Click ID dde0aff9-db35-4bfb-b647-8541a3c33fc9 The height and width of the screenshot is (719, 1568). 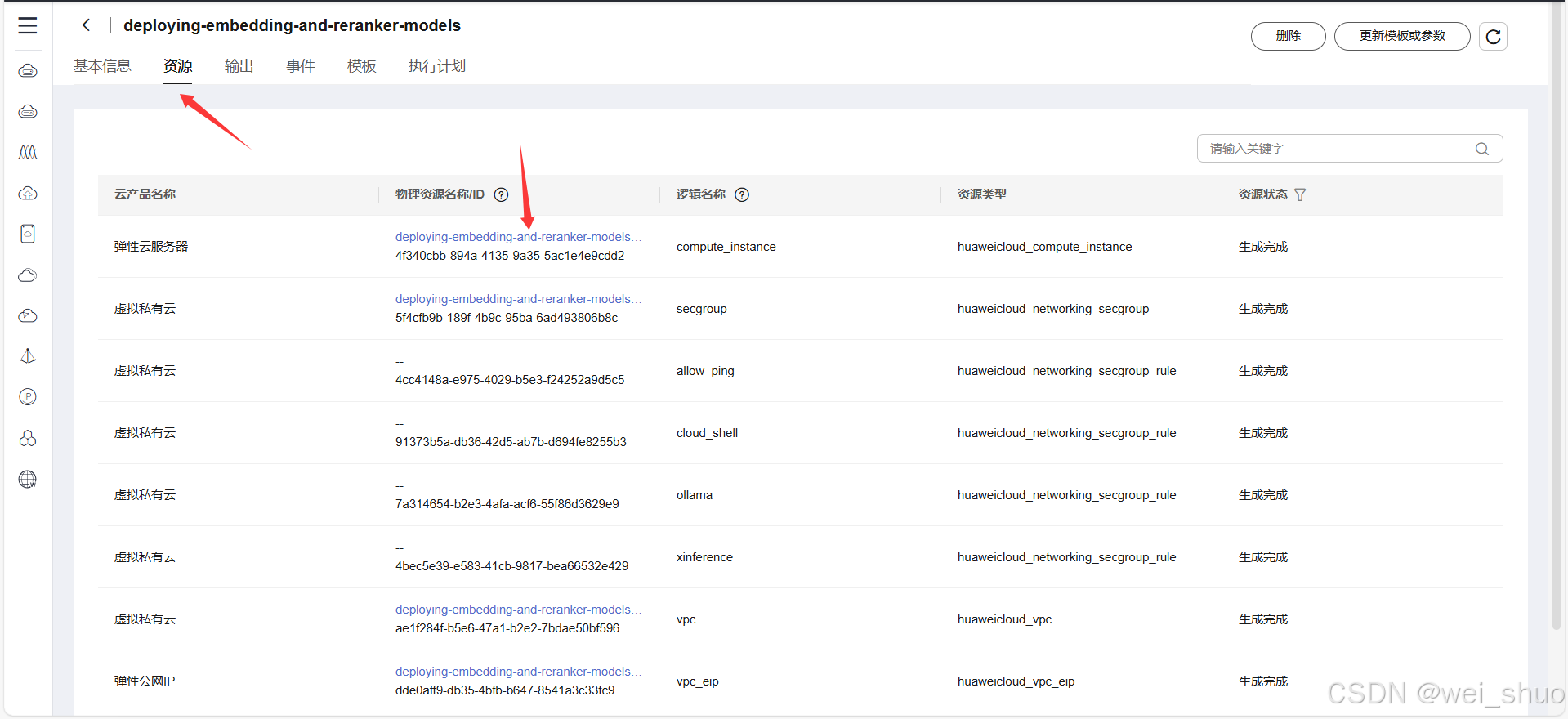click(x=505, y=690)
